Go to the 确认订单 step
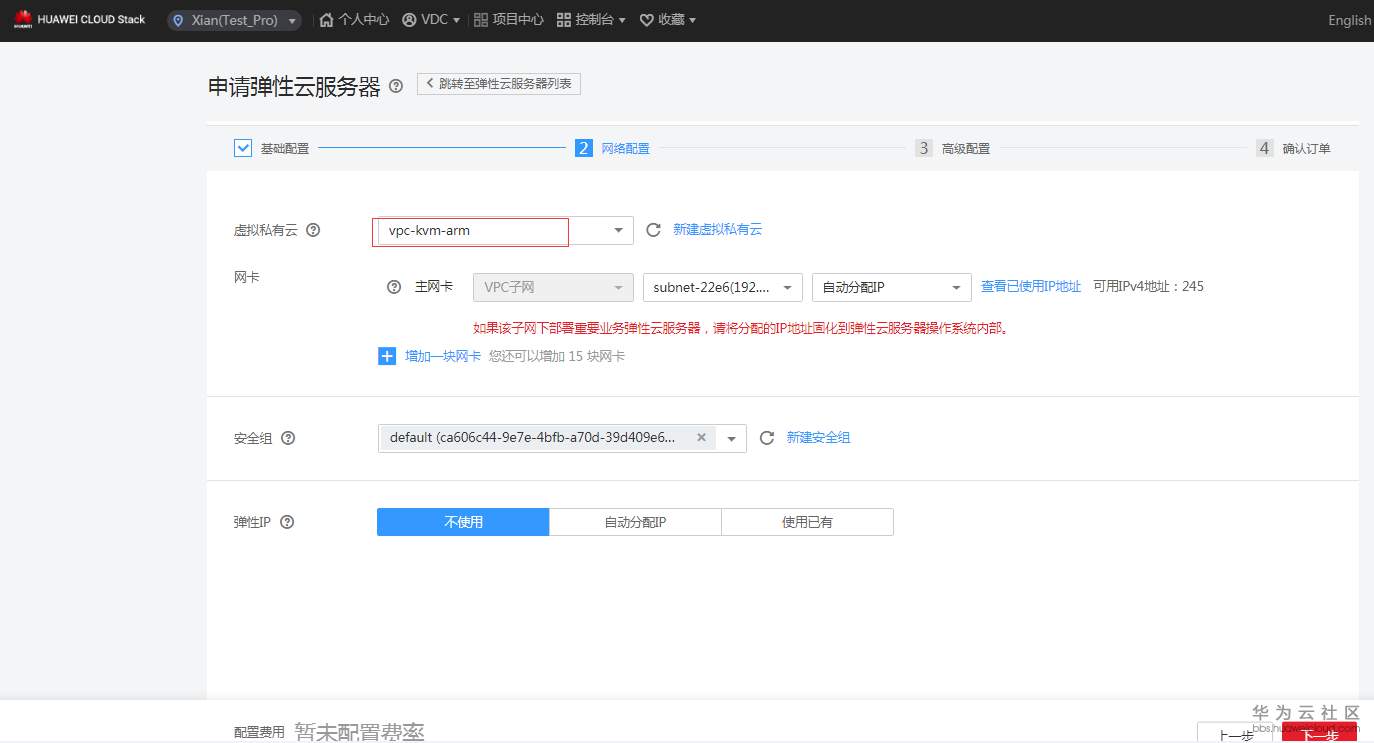This screenshot has height=743, width=1374. 1307,148
